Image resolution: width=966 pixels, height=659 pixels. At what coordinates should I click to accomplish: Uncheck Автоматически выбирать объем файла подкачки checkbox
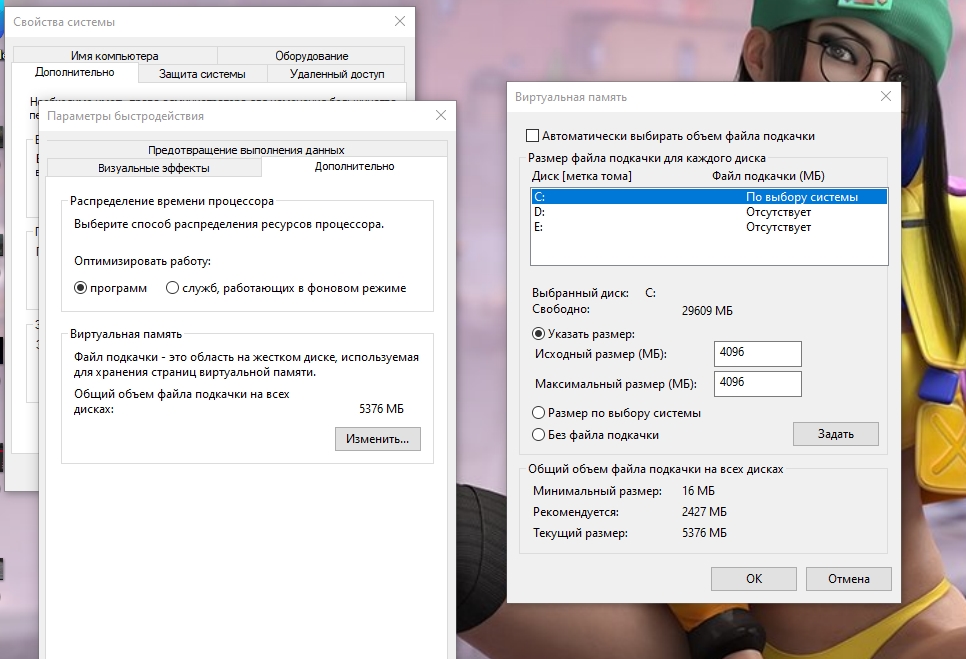click(533, 136)
